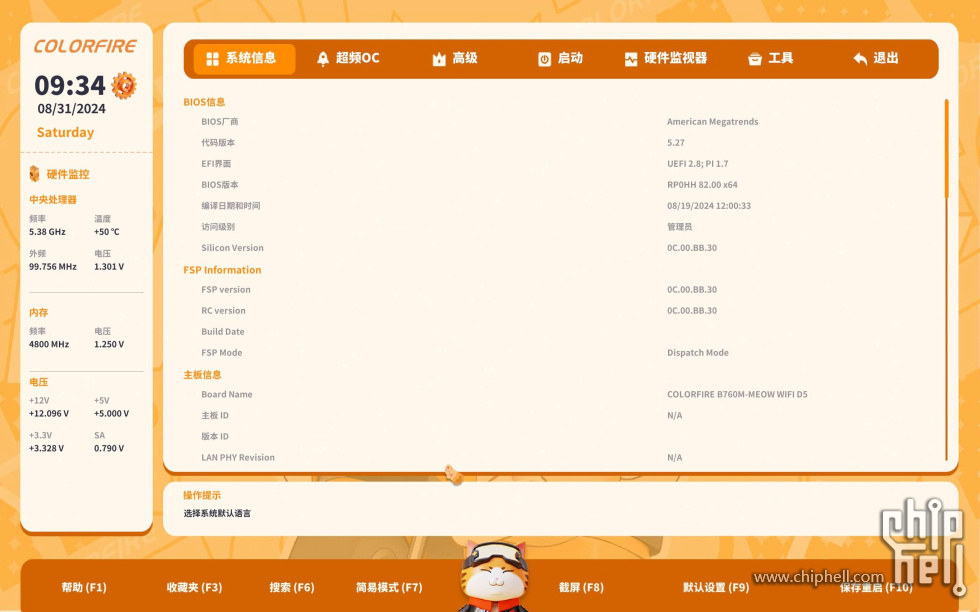Click the SA voltage 0.790 V
This screenshot has width=980, height=612.
(x=109, y=448)
